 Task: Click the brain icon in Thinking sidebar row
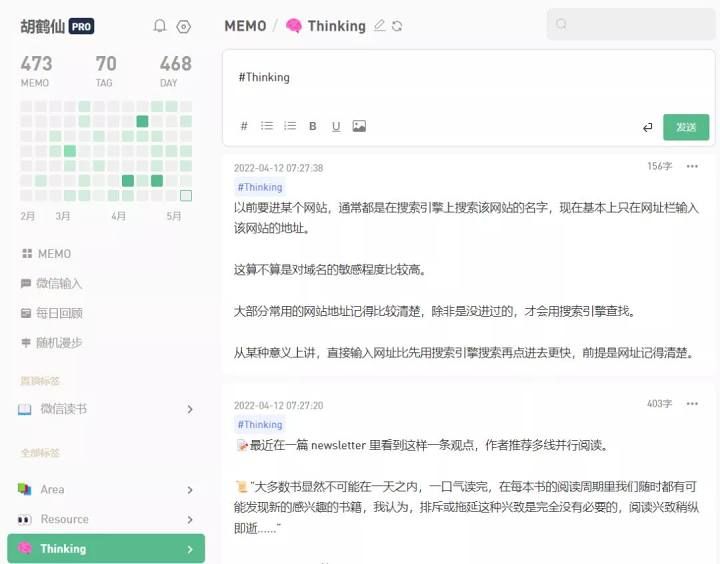(24, 548)
